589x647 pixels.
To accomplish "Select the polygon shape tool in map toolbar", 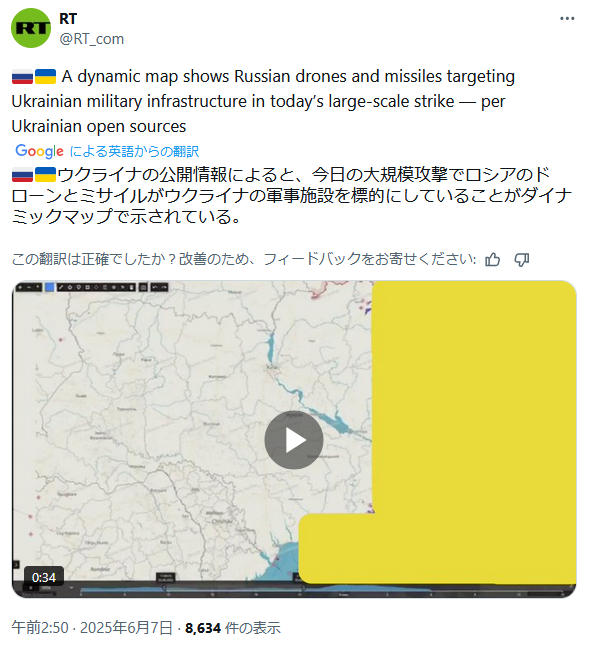I will coord(70,287).
